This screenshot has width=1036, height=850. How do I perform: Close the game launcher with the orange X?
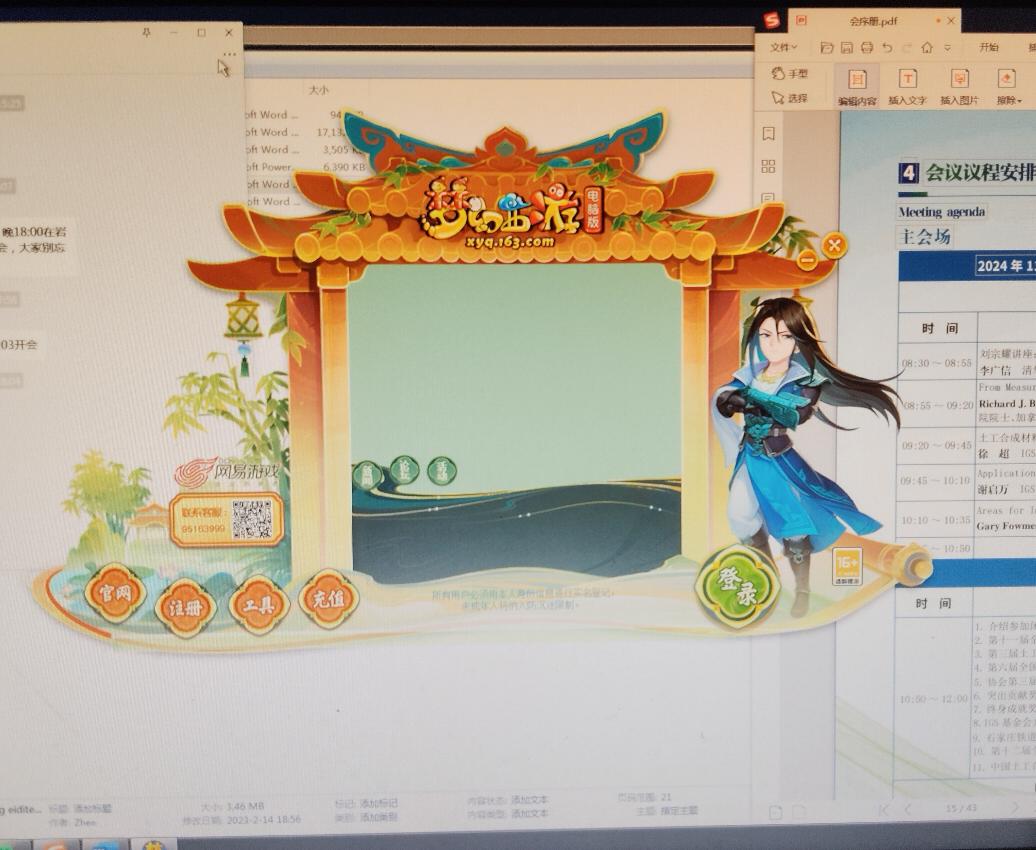(834, 246)
